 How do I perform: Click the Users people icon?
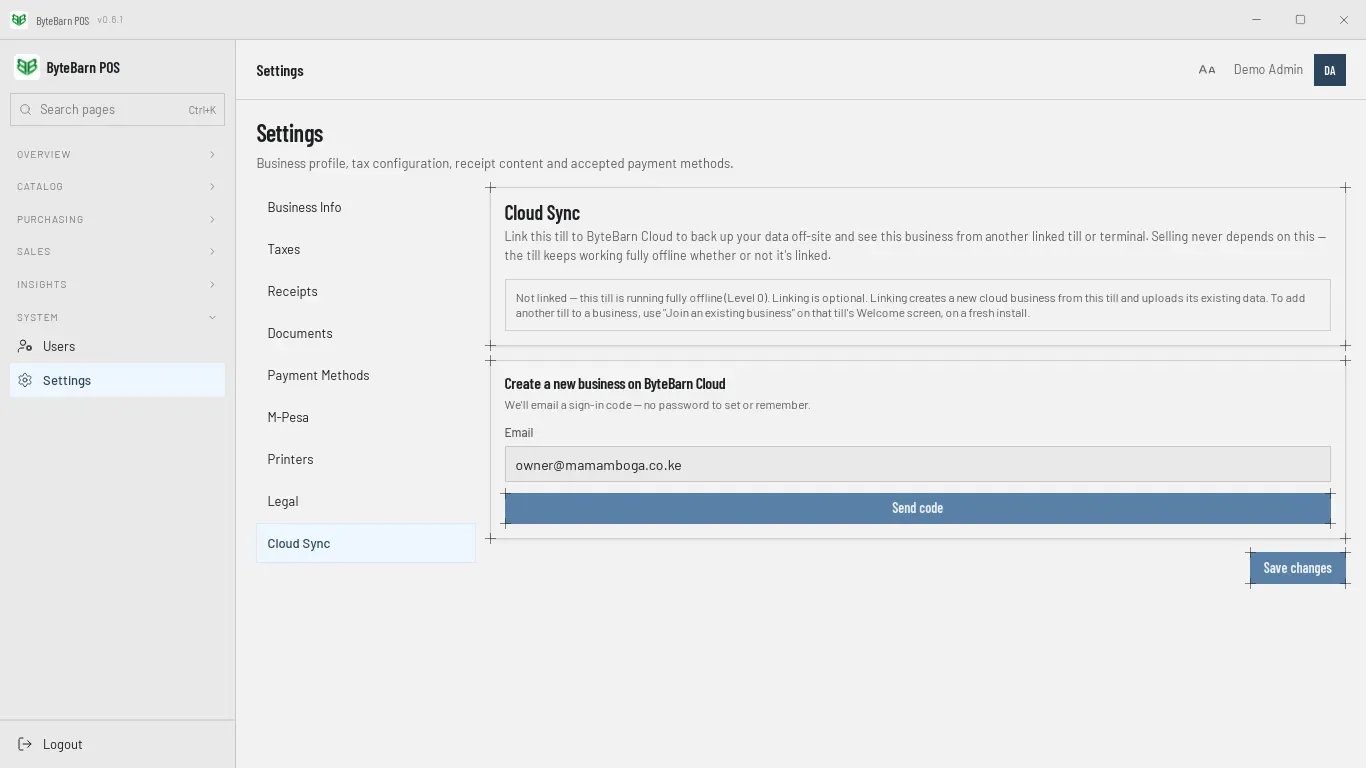(x=25, y=346)
